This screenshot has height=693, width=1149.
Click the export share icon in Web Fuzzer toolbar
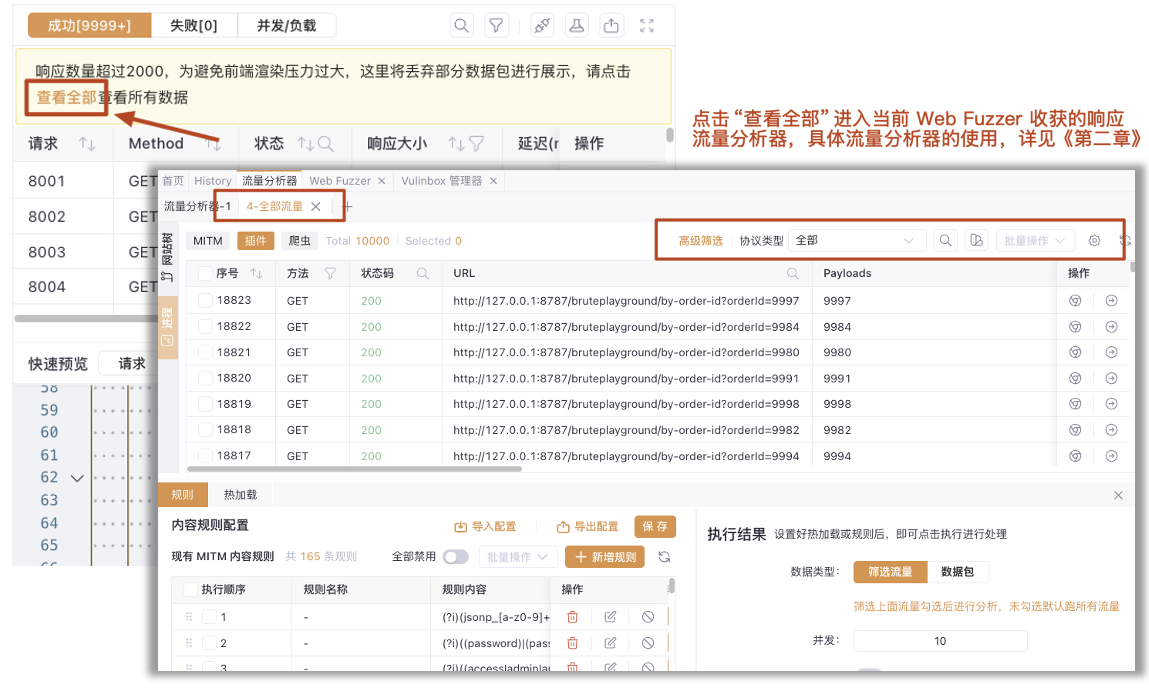coord(611,26)
